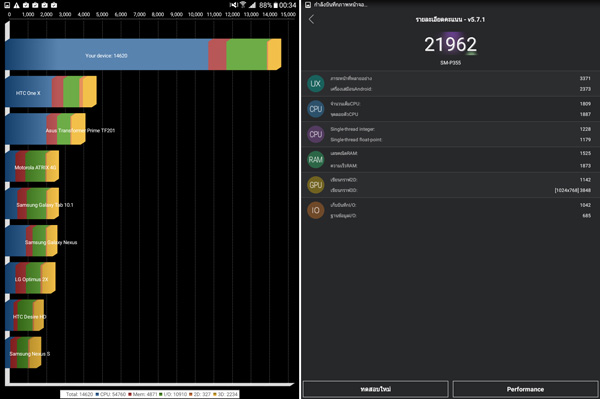Select the Samsung Galaxy Nexus bar

coord(31,241)
